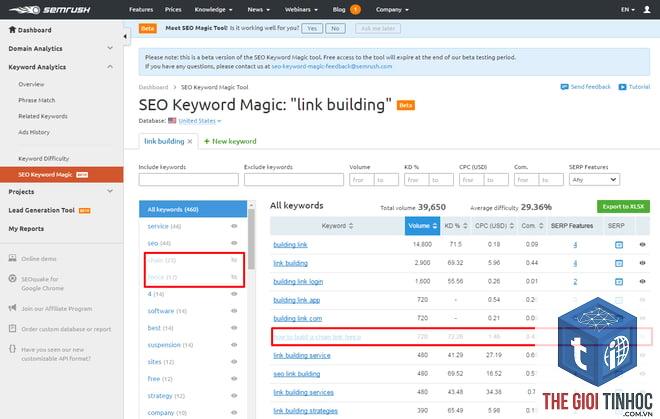Click the Export to XLSX button

click(x=623, y=206)
